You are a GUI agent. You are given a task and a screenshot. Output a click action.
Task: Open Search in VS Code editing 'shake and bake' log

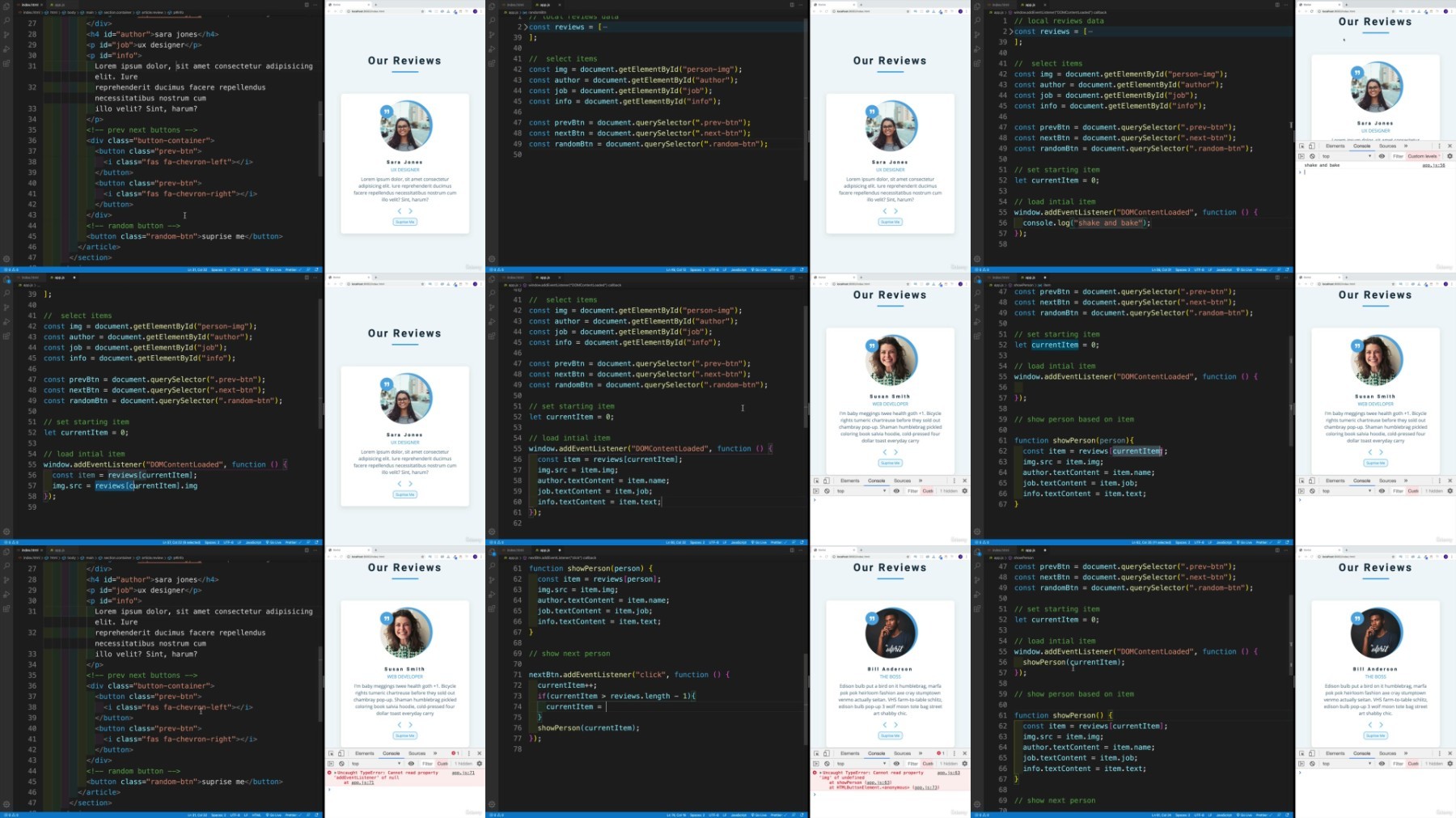tap(977, 20)
